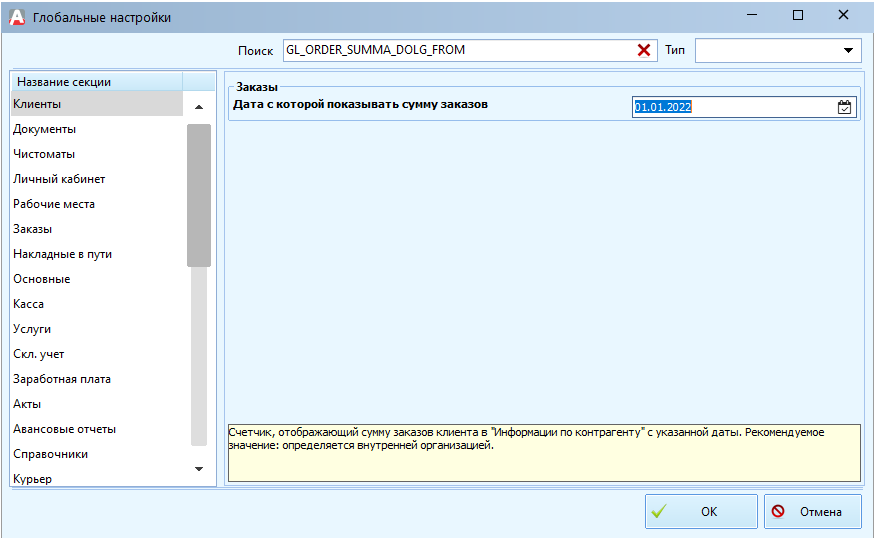Go to Личный кабинет section
Viewport: 874px width, 538px height.
(x=59, y=179)
